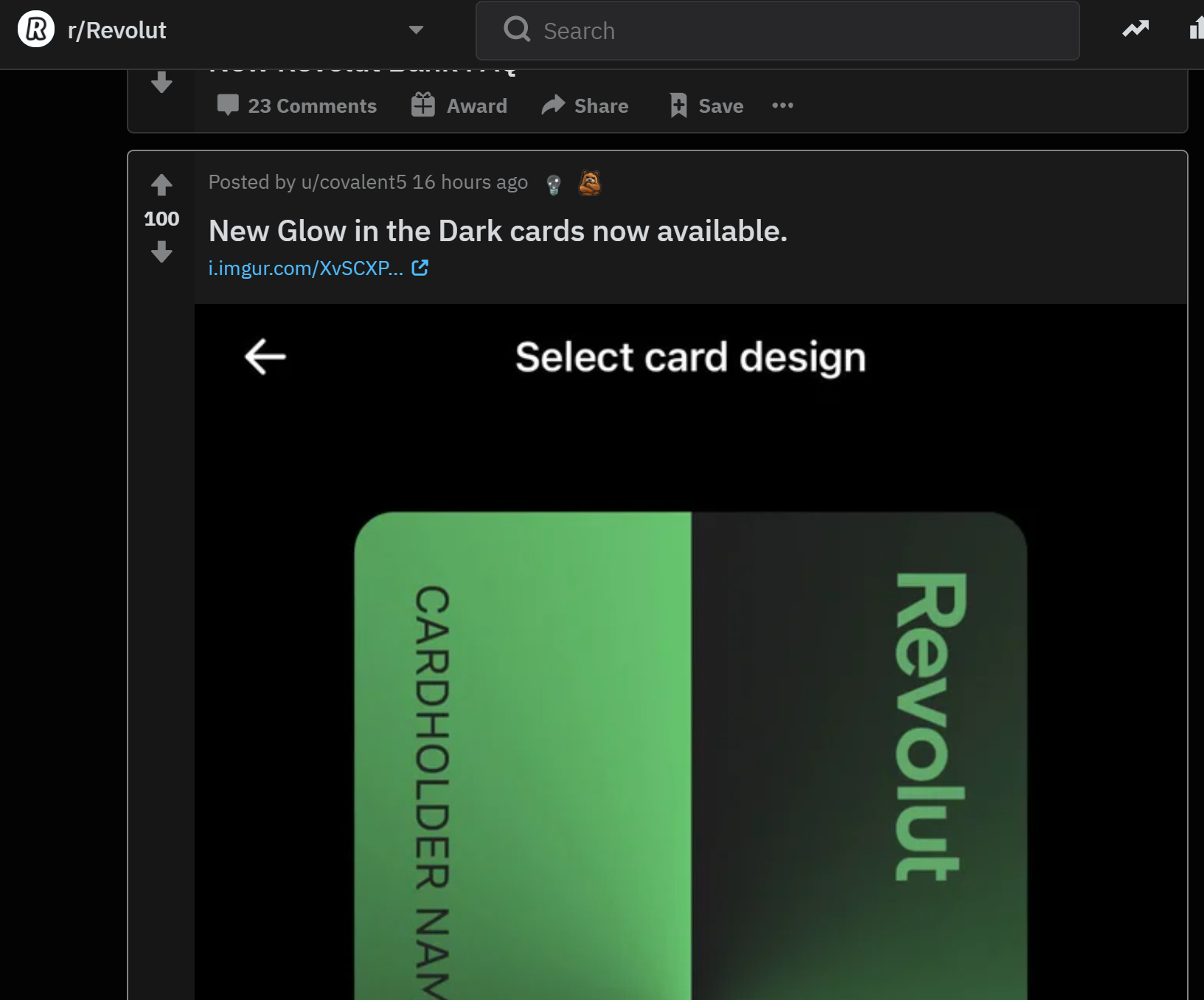Click the Save bookmark icon

click(678, 105)
